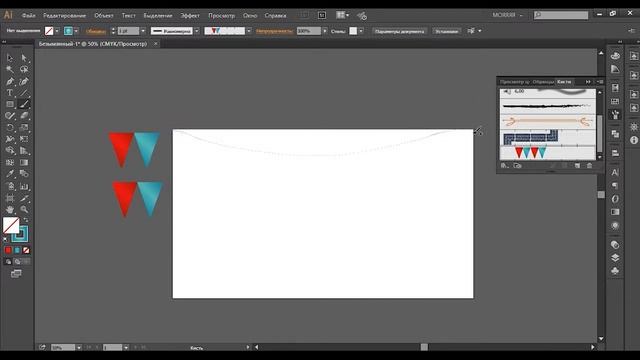
Task: Select the Rotate tool
Action: [10, 128]
